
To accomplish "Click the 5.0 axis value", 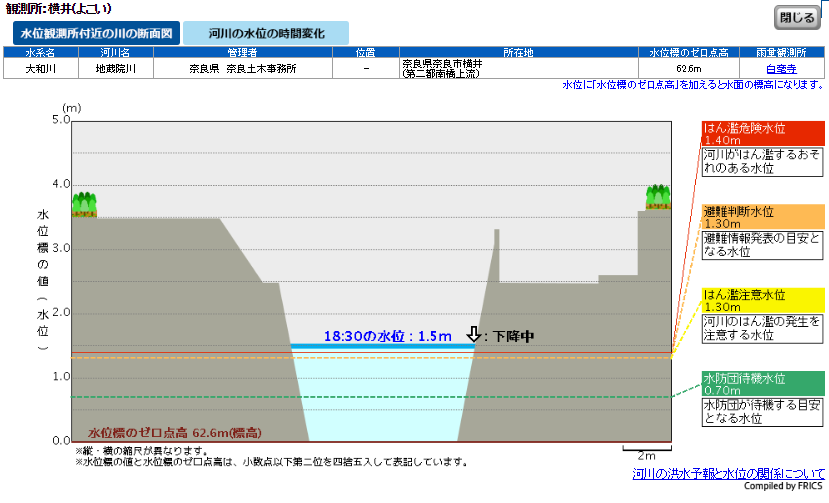I will [x=61, y=120].
